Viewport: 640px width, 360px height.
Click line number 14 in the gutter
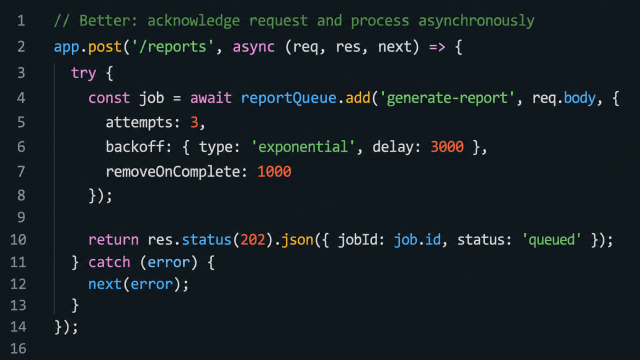18,327
